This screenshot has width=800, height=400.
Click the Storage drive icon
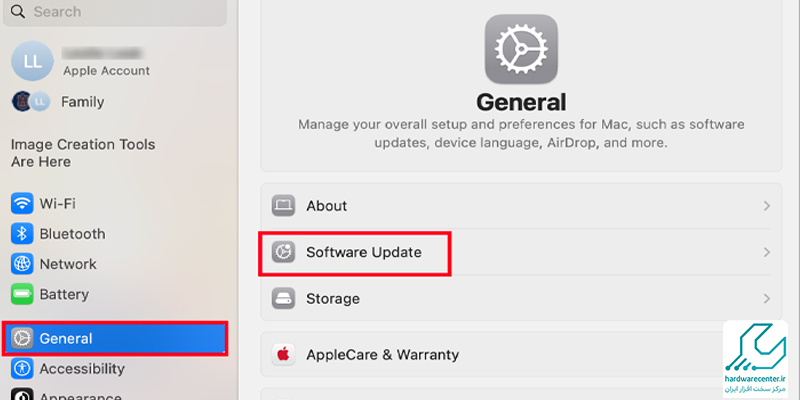tap(284, 299)
